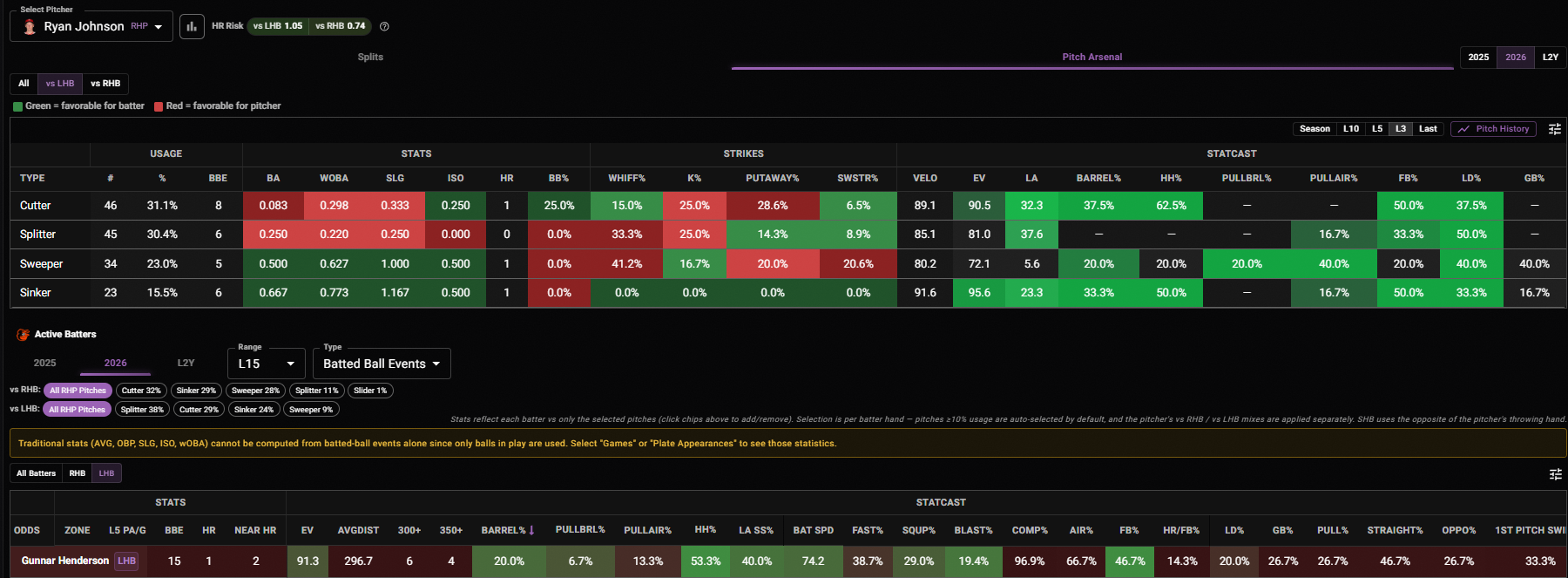Click the Pitch History button
1568x578 pixels.
pos(1494,129)
